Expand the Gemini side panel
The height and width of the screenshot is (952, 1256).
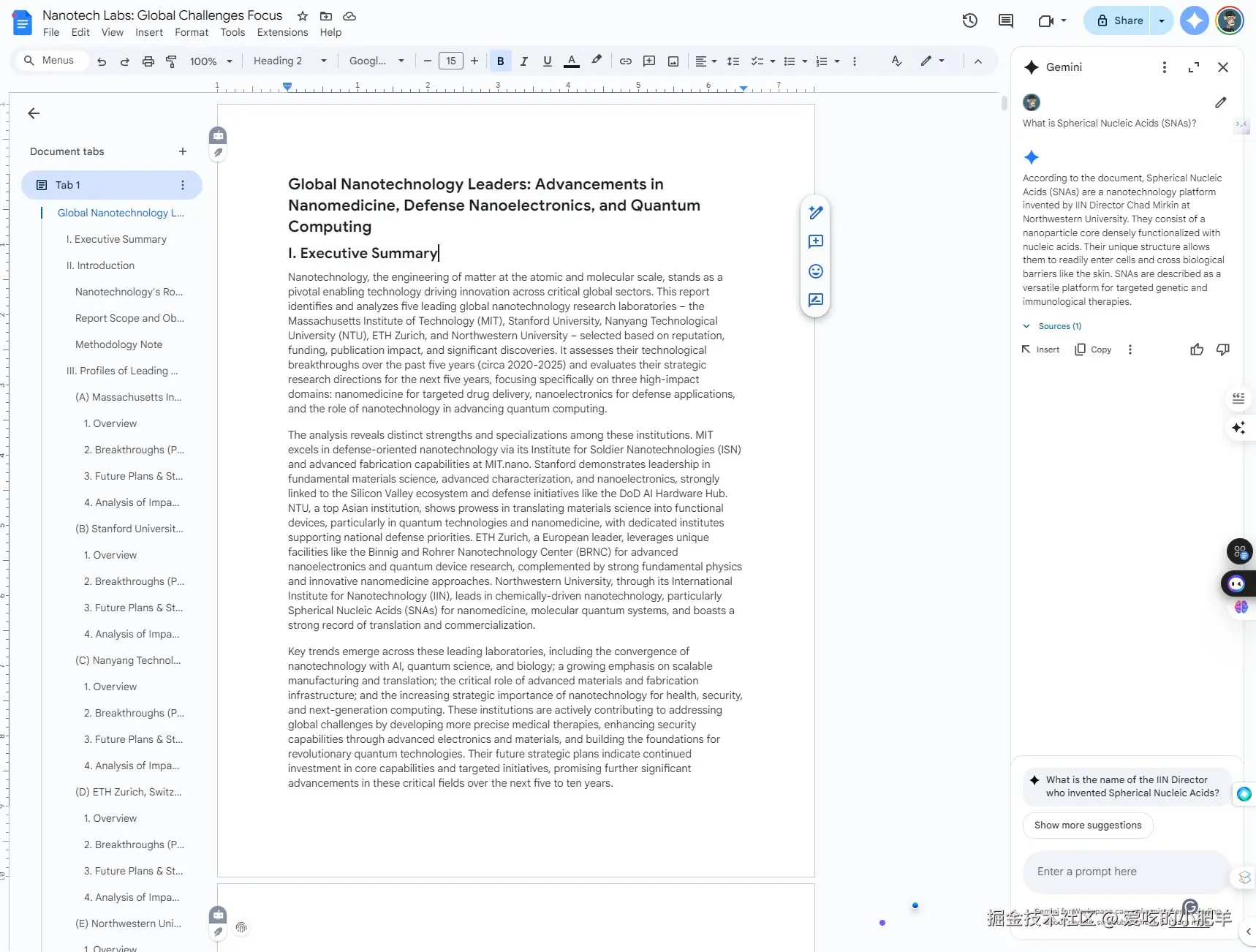coord(1194,67)
